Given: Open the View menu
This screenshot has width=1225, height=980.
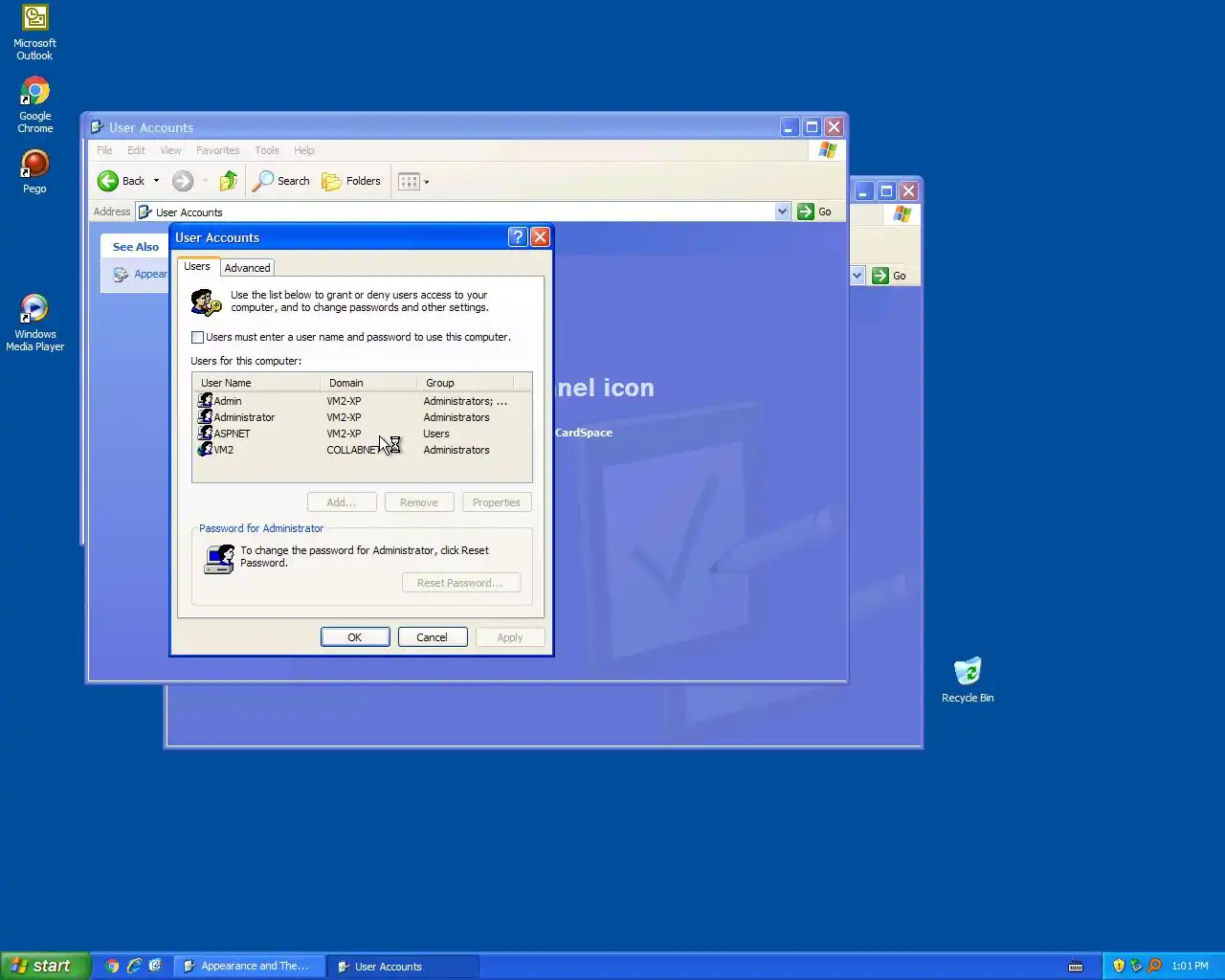Looking at the screenshot, I should (170, 150).
